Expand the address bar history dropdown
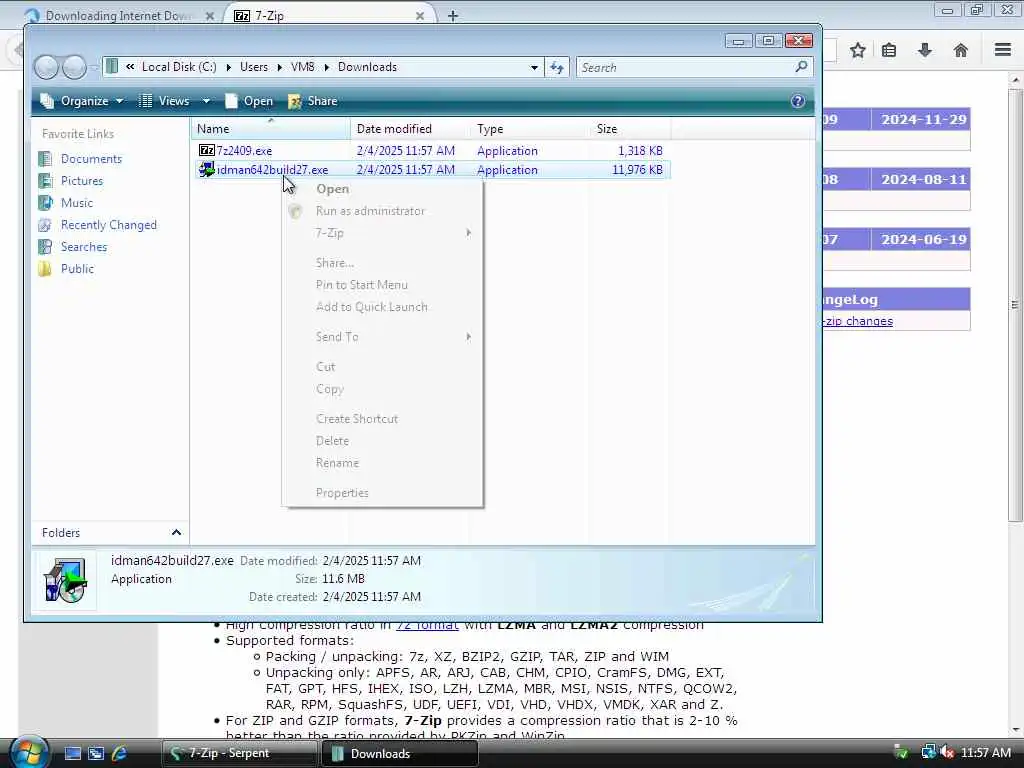The height and width of the screenshot is (768, 1024). tap(534, 67)
